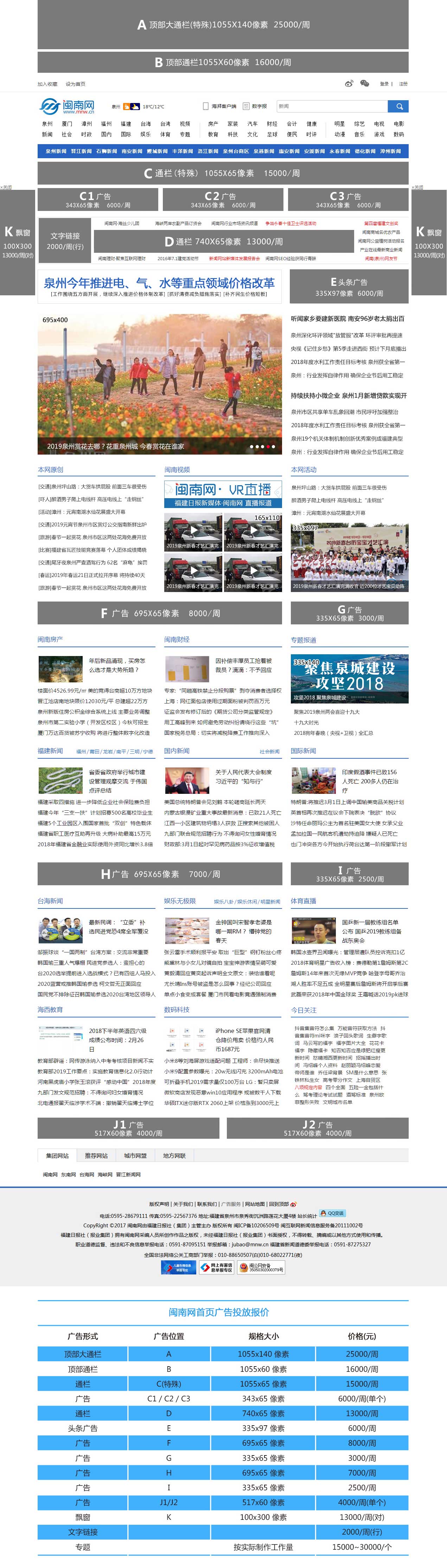The height and width of the screenshot is (1568, 447).
Task: Open the 专题报道 section heading
Action: [303, 640]
